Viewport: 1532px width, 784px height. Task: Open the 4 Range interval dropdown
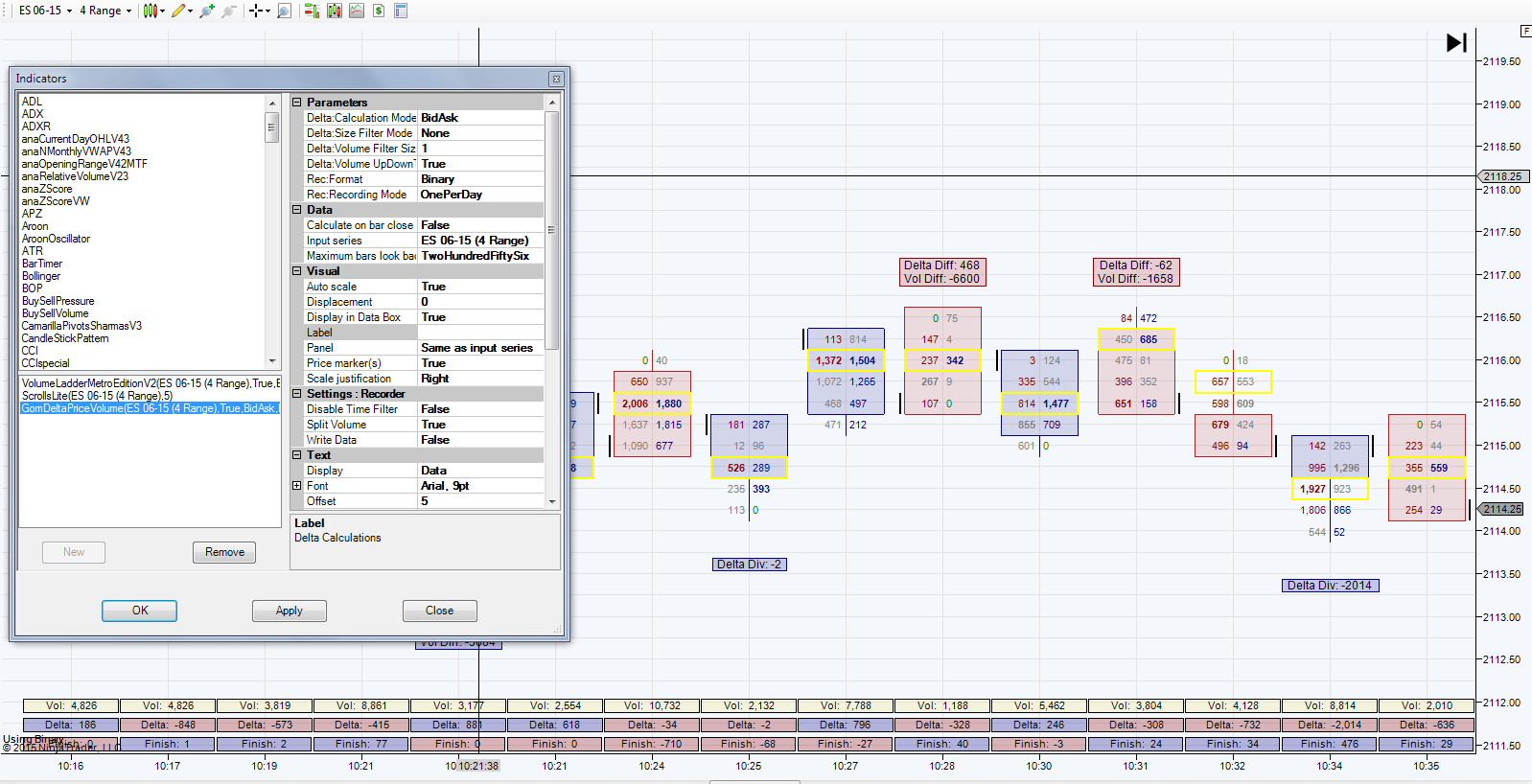pos(105,11)
